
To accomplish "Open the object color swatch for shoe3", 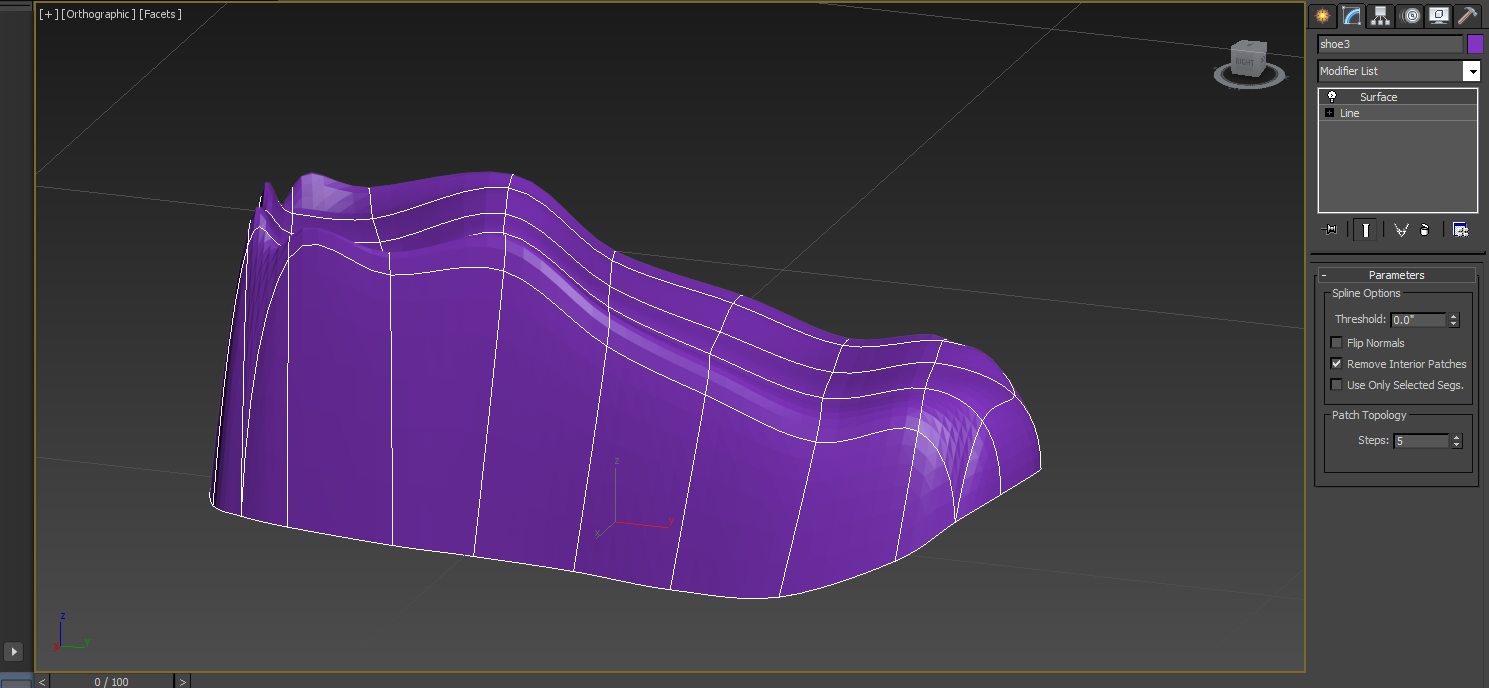I will (x=1476, y=43).
